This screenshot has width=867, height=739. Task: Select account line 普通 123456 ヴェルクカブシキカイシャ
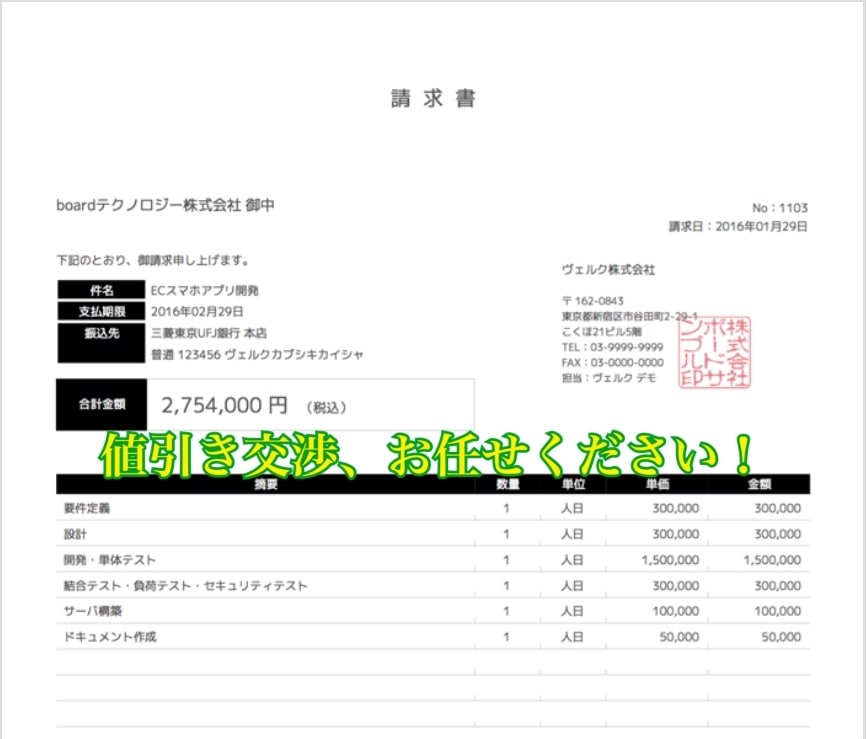click(x=257, y=354)
